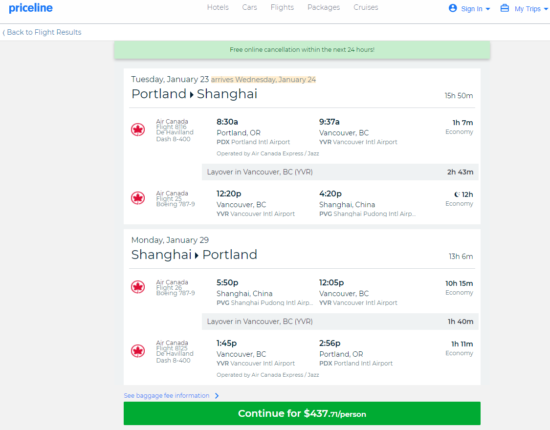The image size is (550, 430).
Task: Click the free online cancellation banner
Action: (x=302, y=50)
